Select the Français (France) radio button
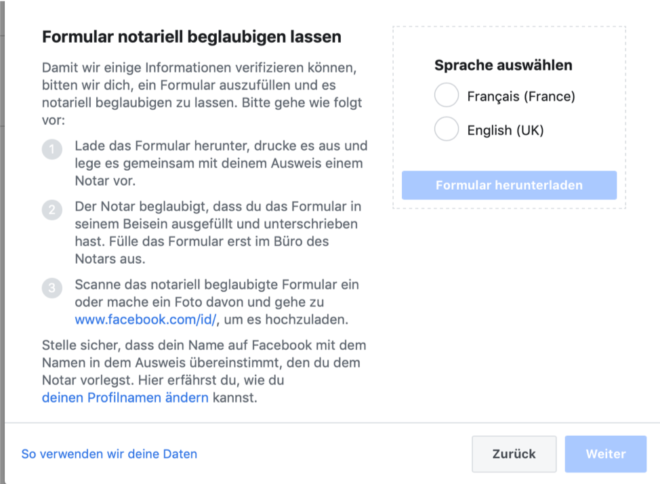The width and height of the screenshot is (660, 484). click(446, 95)
